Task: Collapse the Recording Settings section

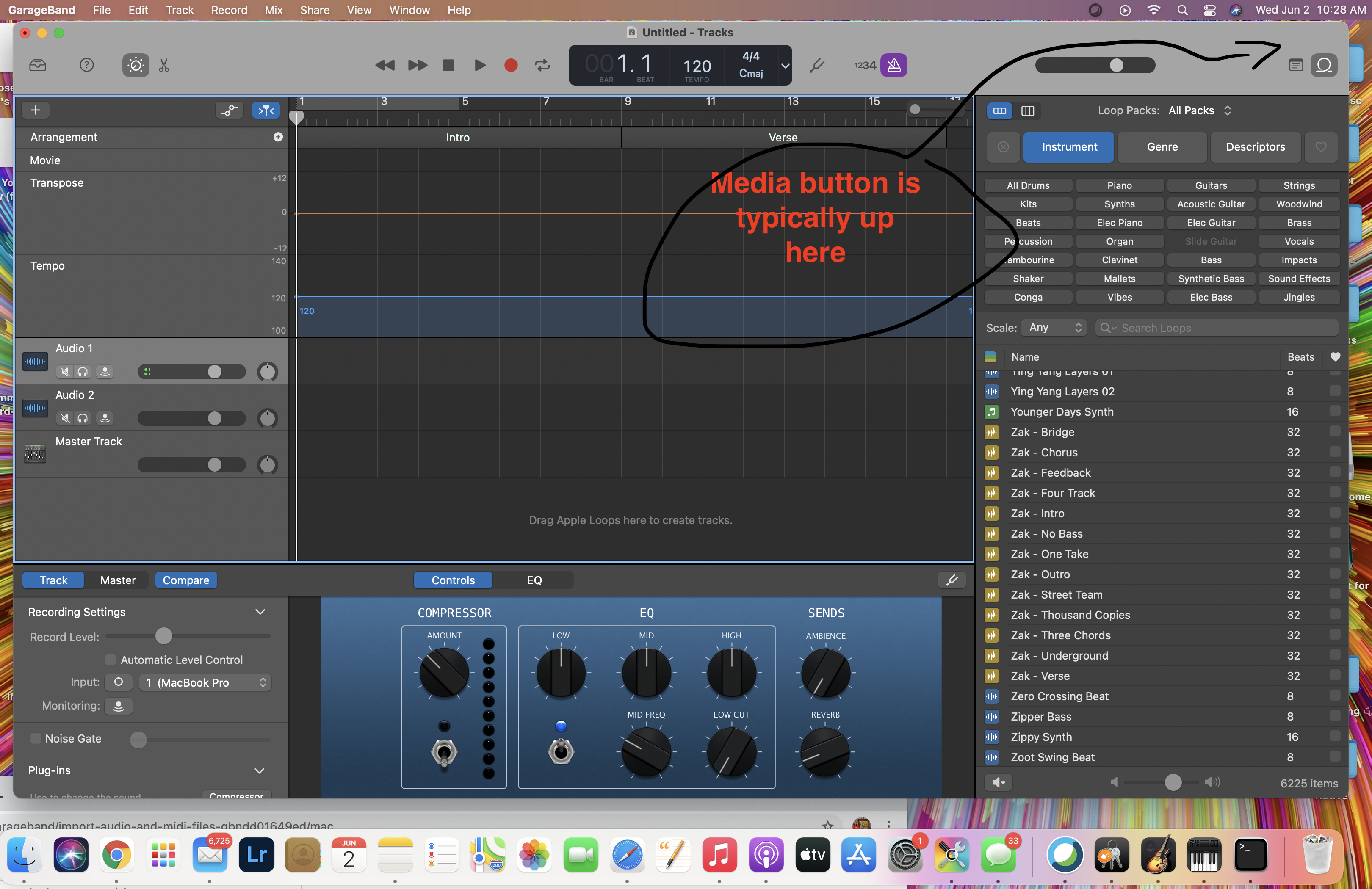Action: click(x=260, y=612)
